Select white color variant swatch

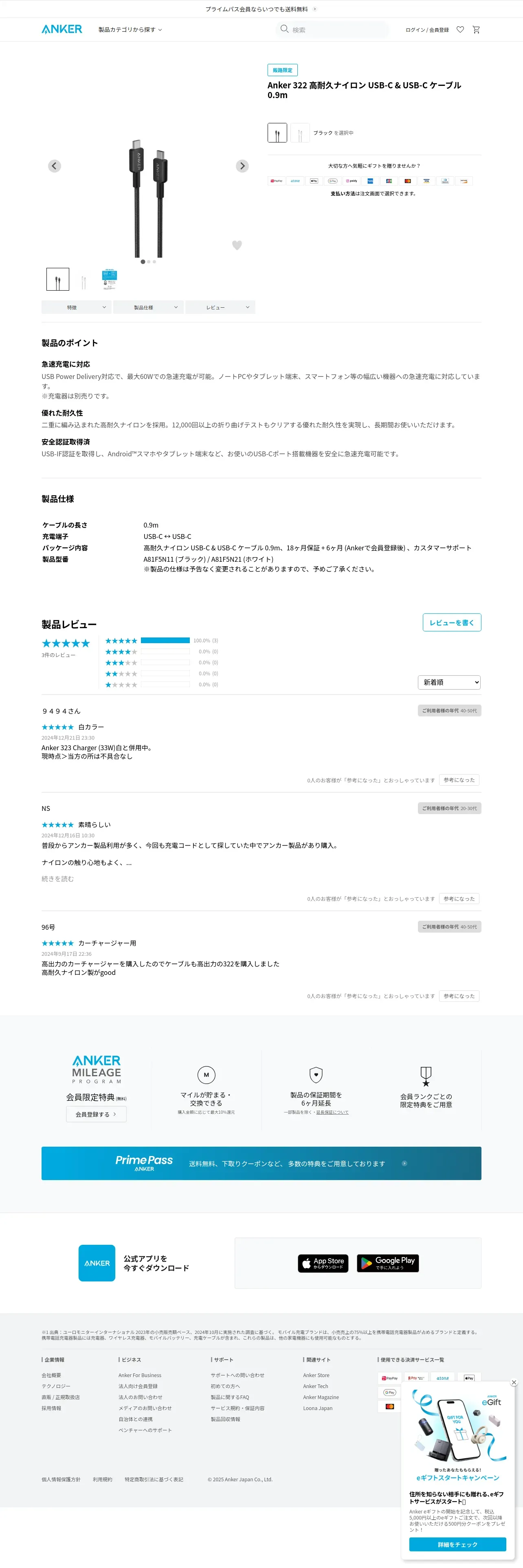(x=299, y=133)
